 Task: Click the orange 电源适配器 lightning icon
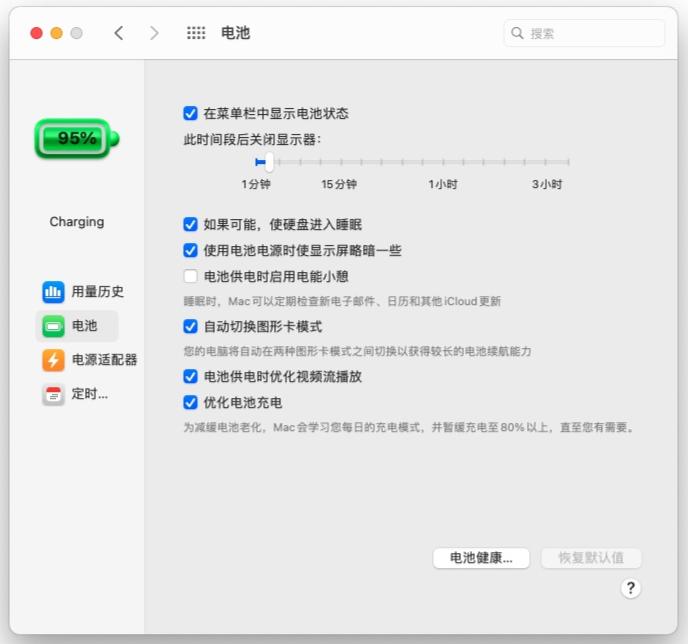coord(54,360)
